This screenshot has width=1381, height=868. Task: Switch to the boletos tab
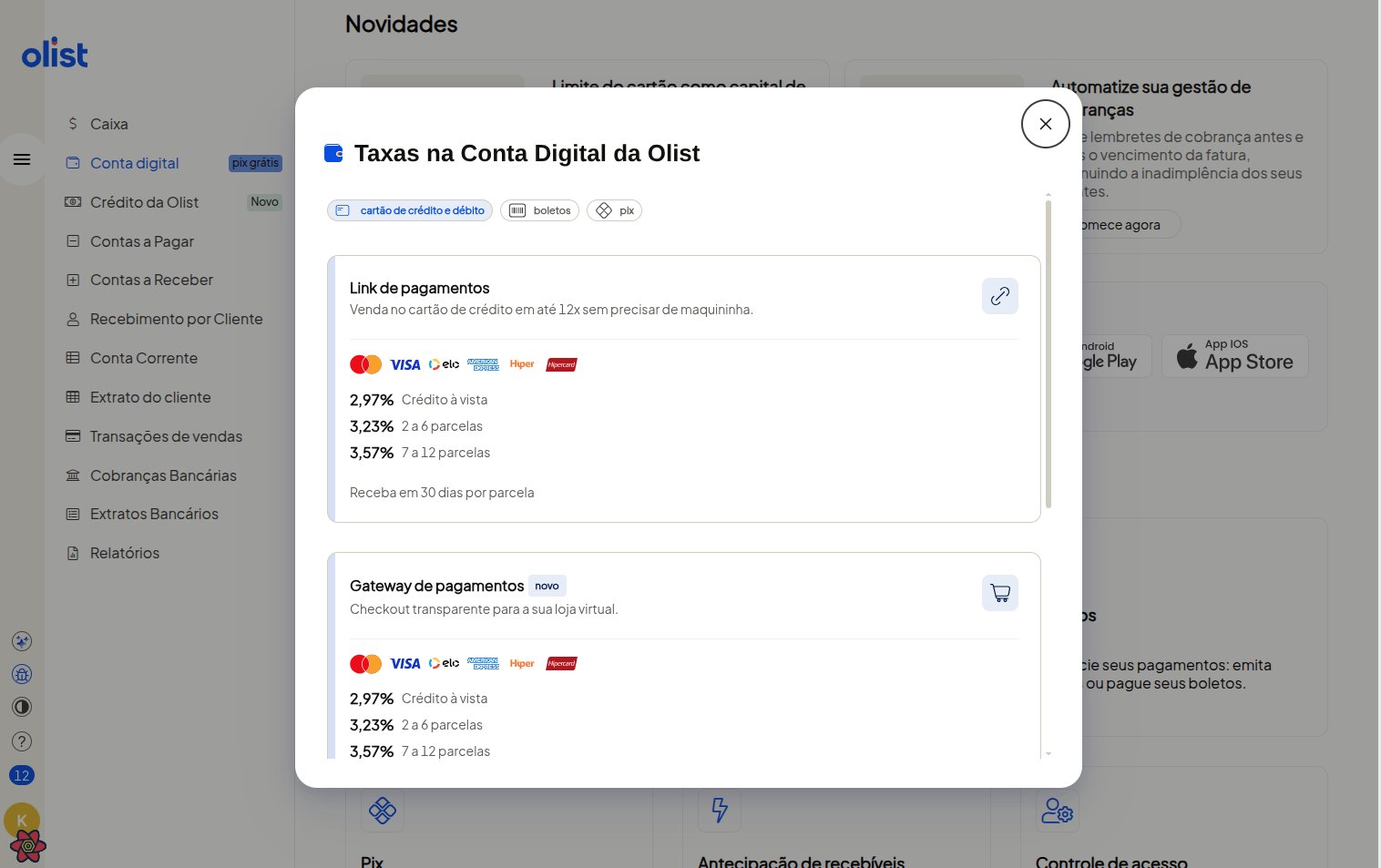[x=539, y=210]
